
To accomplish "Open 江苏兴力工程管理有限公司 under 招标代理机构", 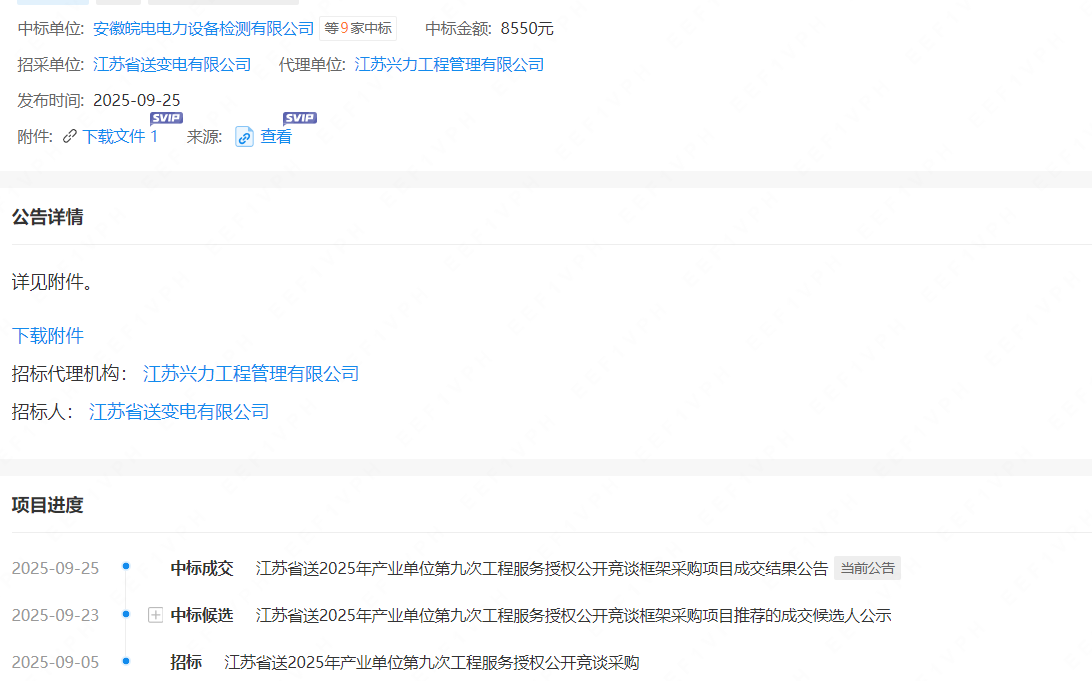I will pyautogui.click(x=251, y=374).
